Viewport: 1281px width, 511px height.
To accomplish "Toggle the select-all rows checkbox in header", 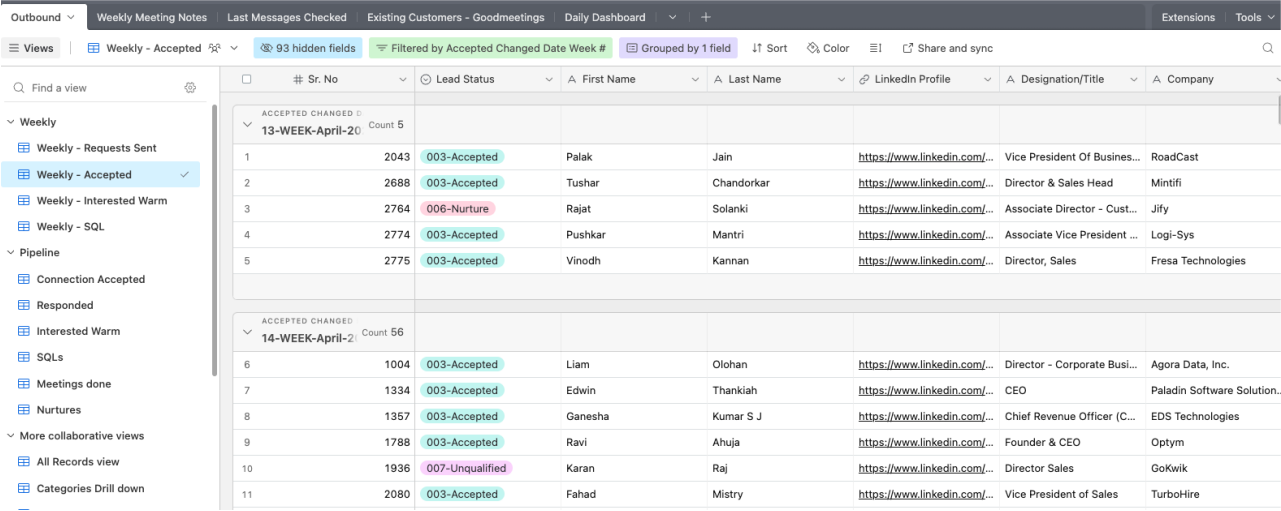I will [x=246, y=79].
